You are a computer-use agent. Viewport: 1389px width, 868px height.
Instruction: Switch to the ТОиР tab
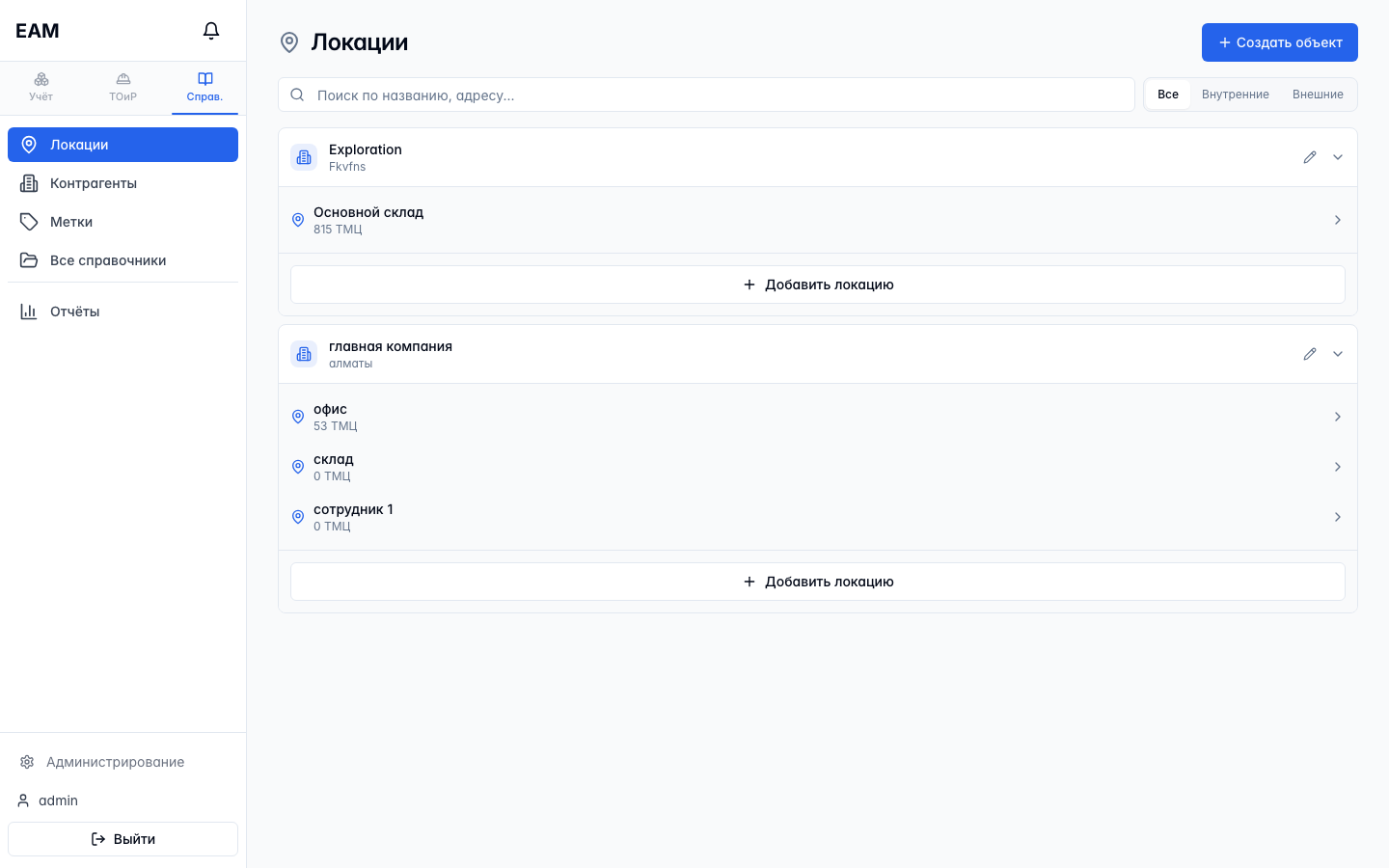(123, 87)
